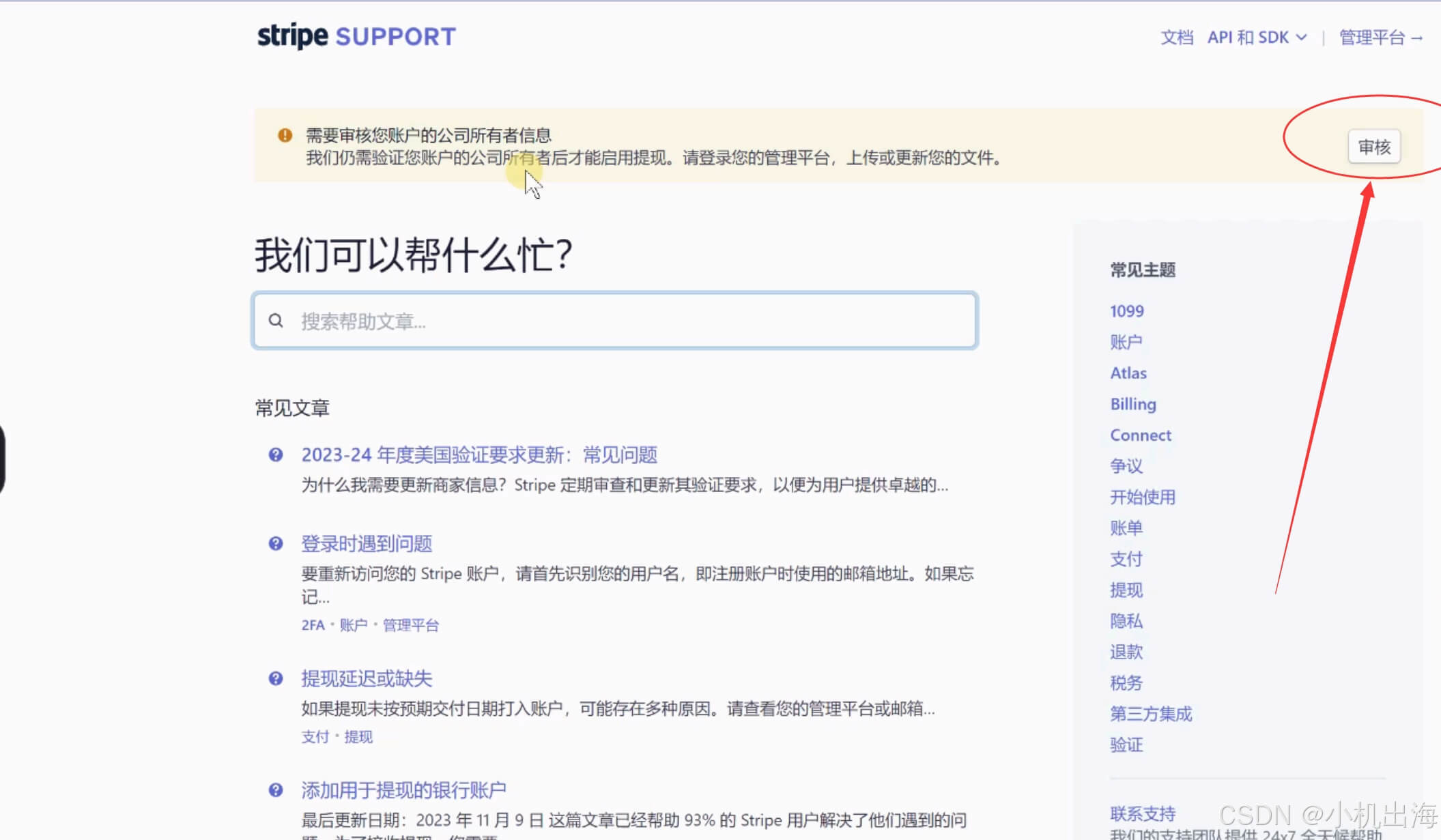The width and height of the screenshot is (1441, 840).
Task: Click question icon beside 提现延迟或缺失
Action: point(276,678)
